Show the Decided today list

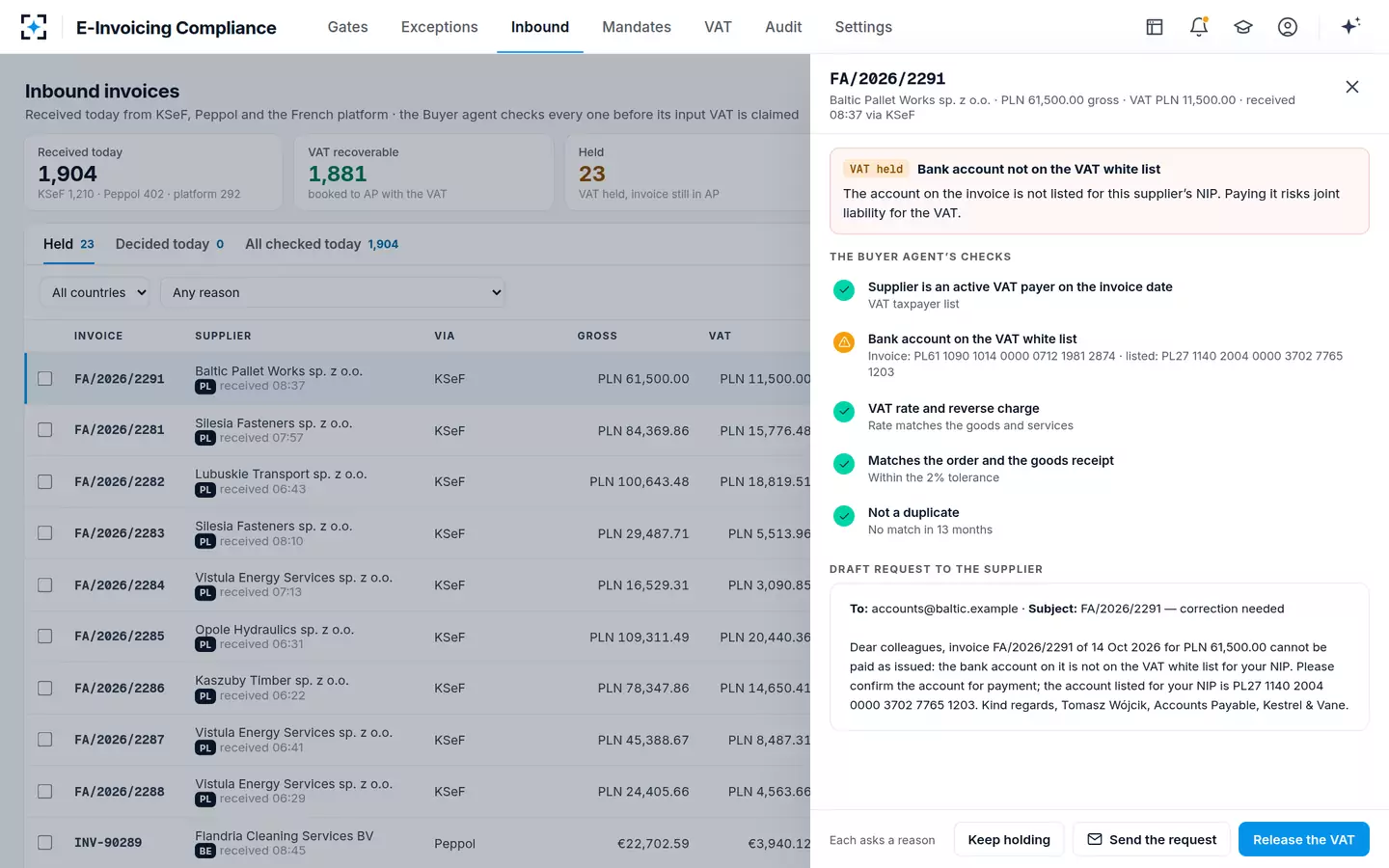point(170,244)
